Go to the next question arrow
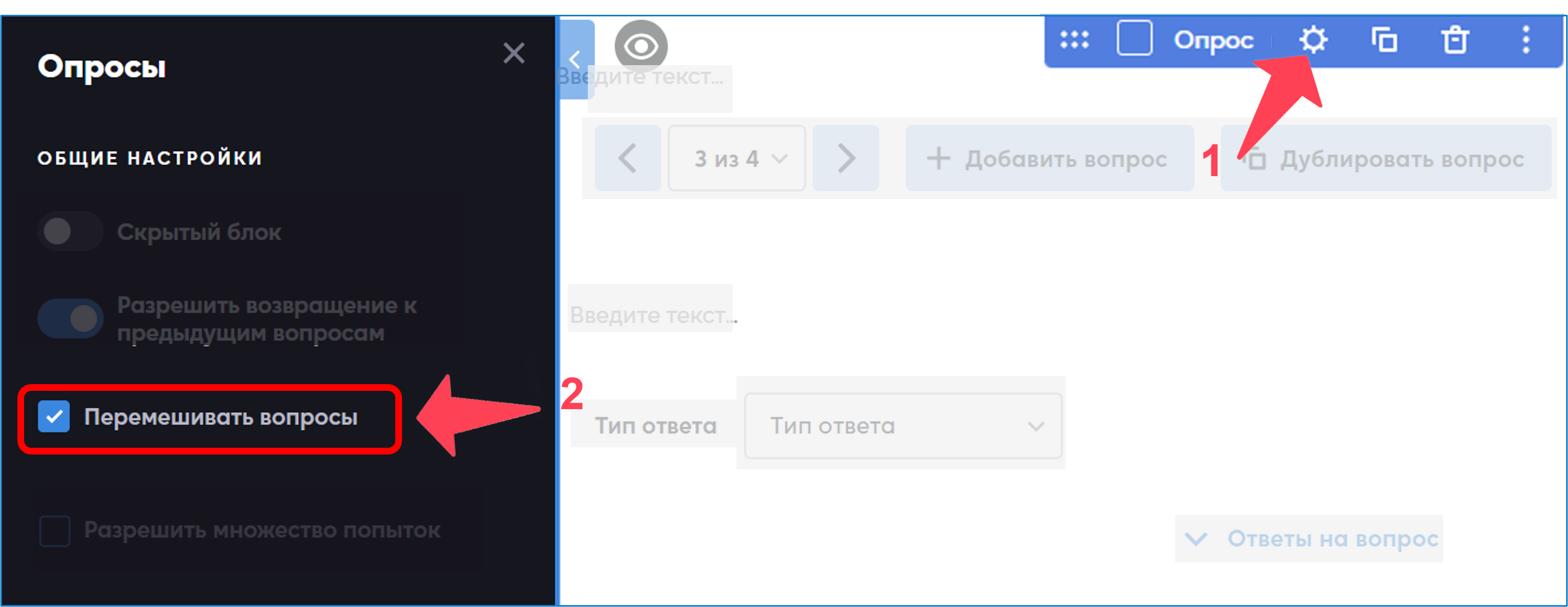 [846, 158]
